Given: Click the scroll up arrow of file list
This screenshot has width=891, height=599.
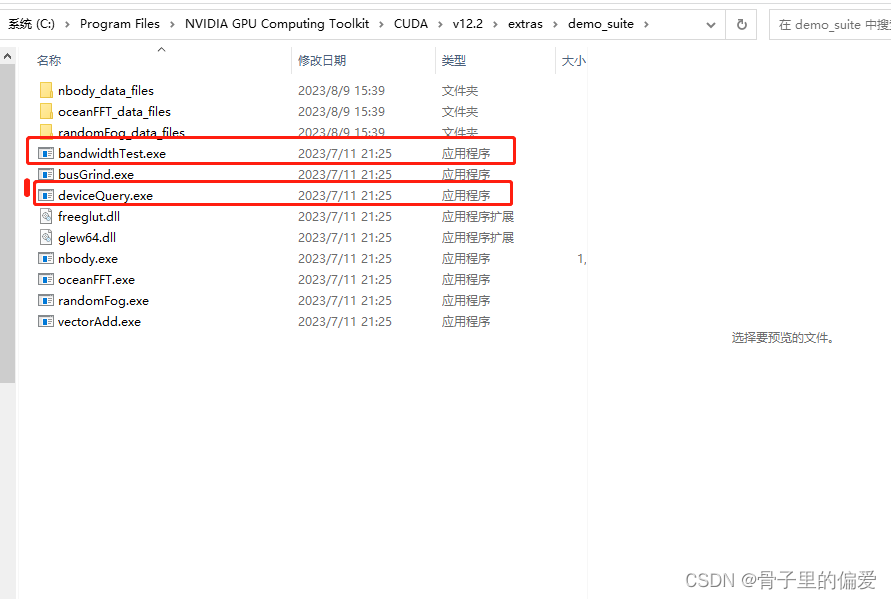Looking at the screenshot, I should point(7,56).
